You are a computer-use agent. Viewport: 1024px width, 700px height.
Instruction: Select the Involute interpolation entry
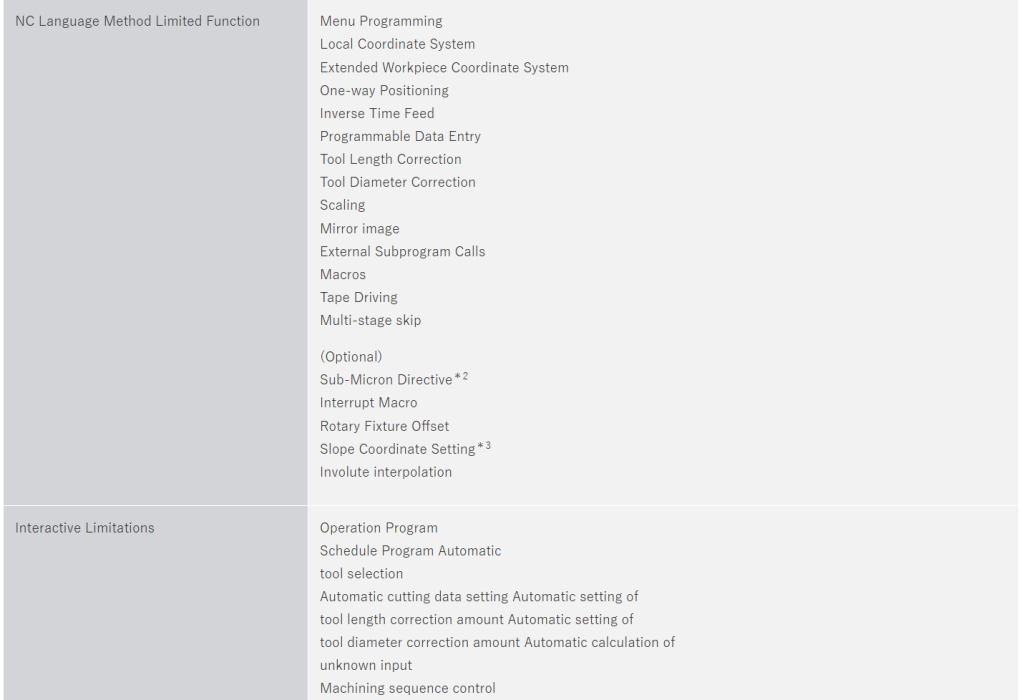[386, 472]
